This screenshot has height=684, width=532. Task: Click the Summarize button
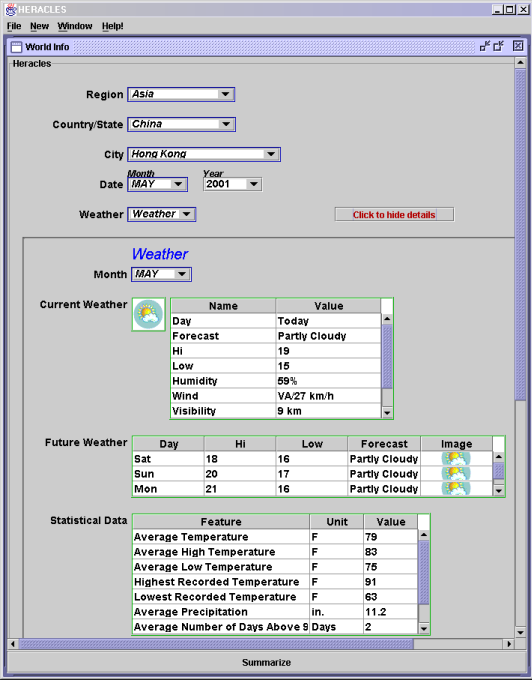click(266, 662)
